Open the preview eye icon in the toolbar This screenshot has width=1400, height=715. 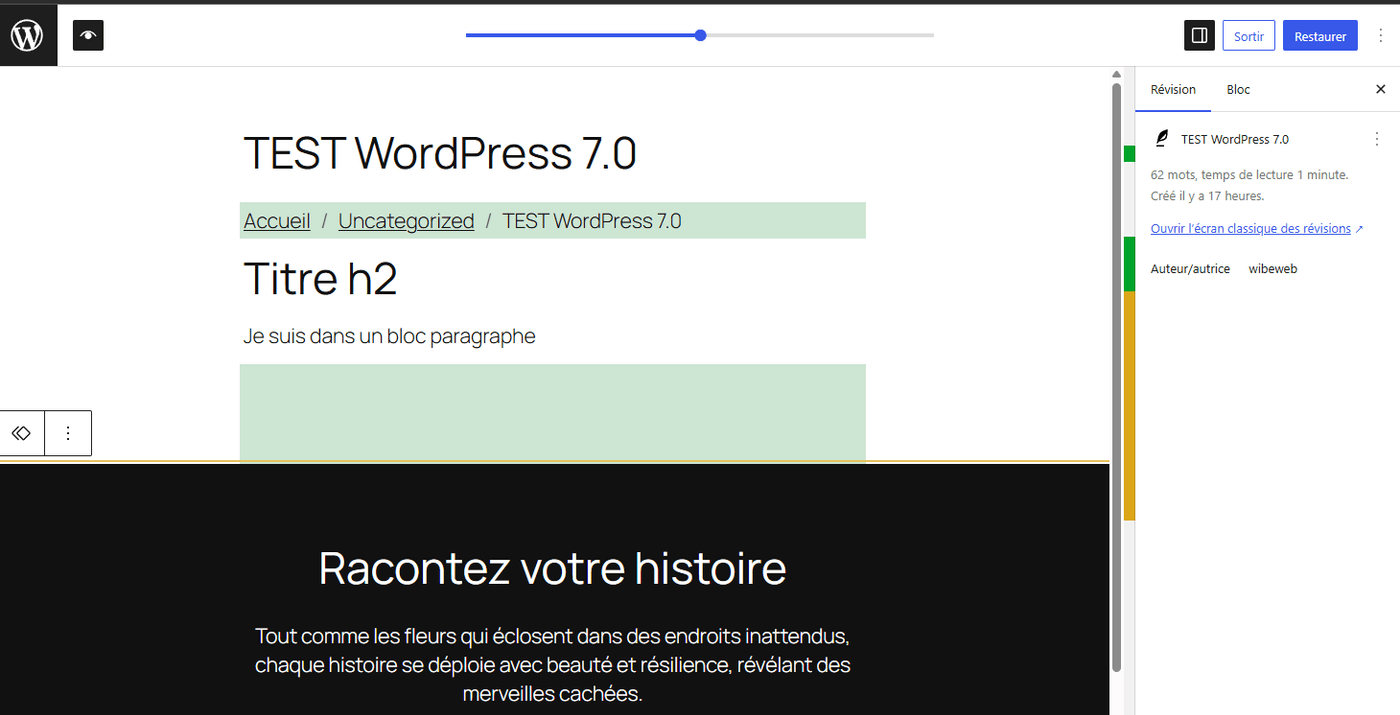[87, 35]
